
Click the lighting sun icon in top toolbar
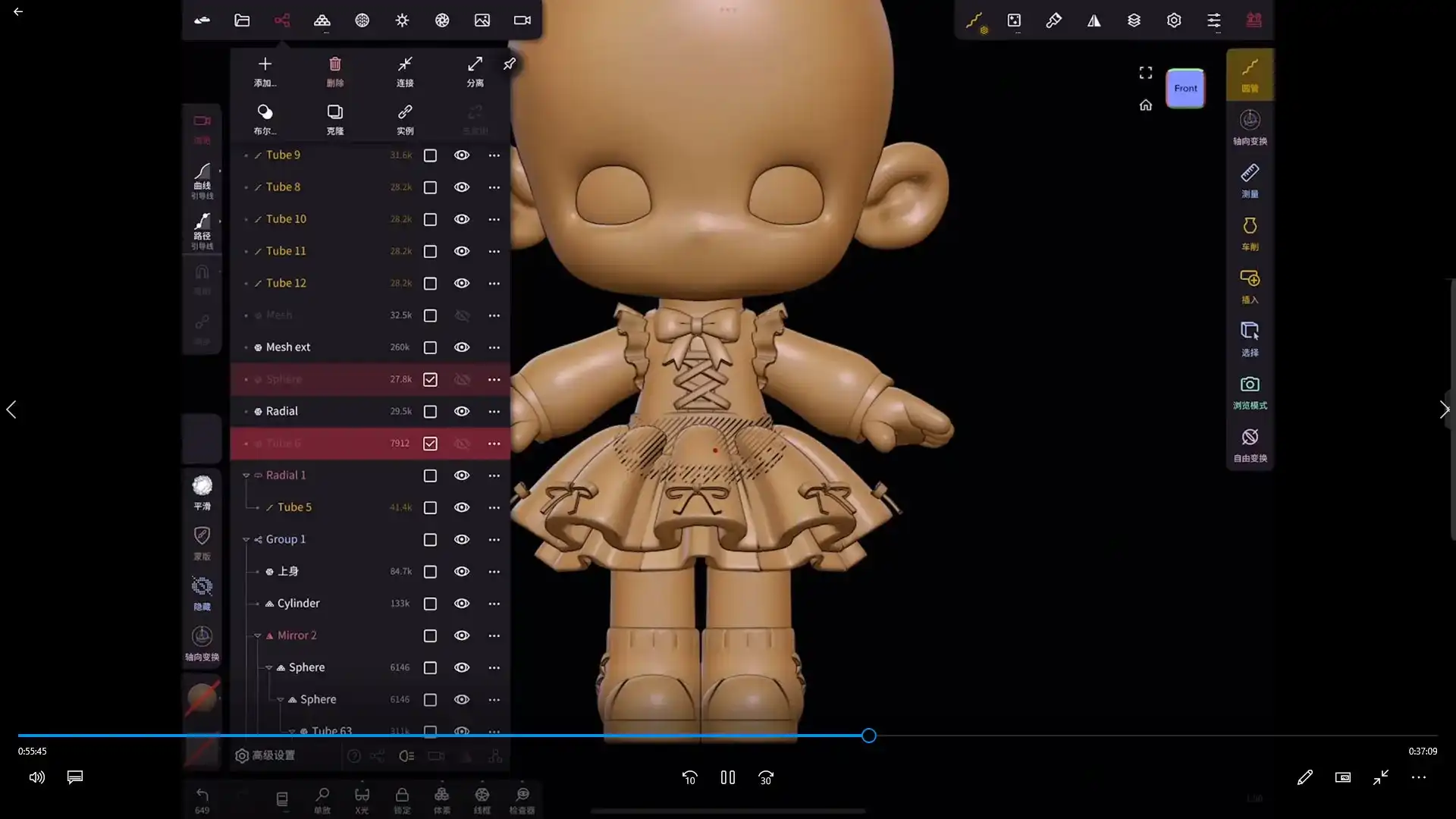(x=402, y=20)
